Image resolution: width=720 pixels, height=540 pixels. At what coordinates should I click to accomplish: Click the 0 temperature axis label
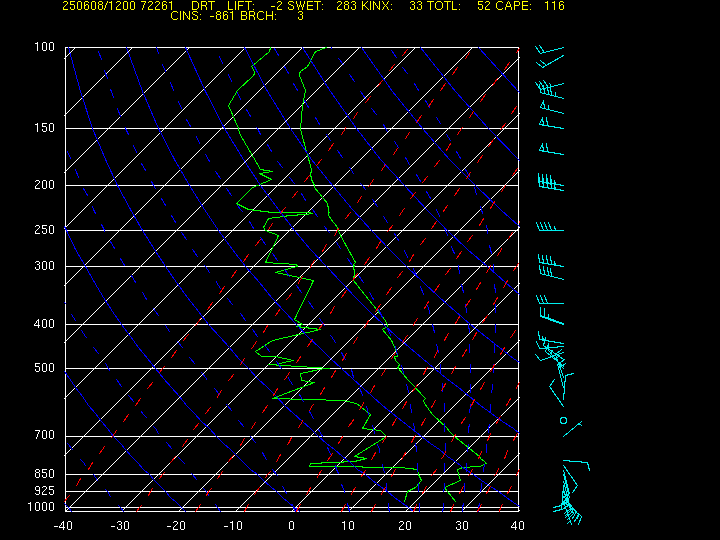coord(292,526)
